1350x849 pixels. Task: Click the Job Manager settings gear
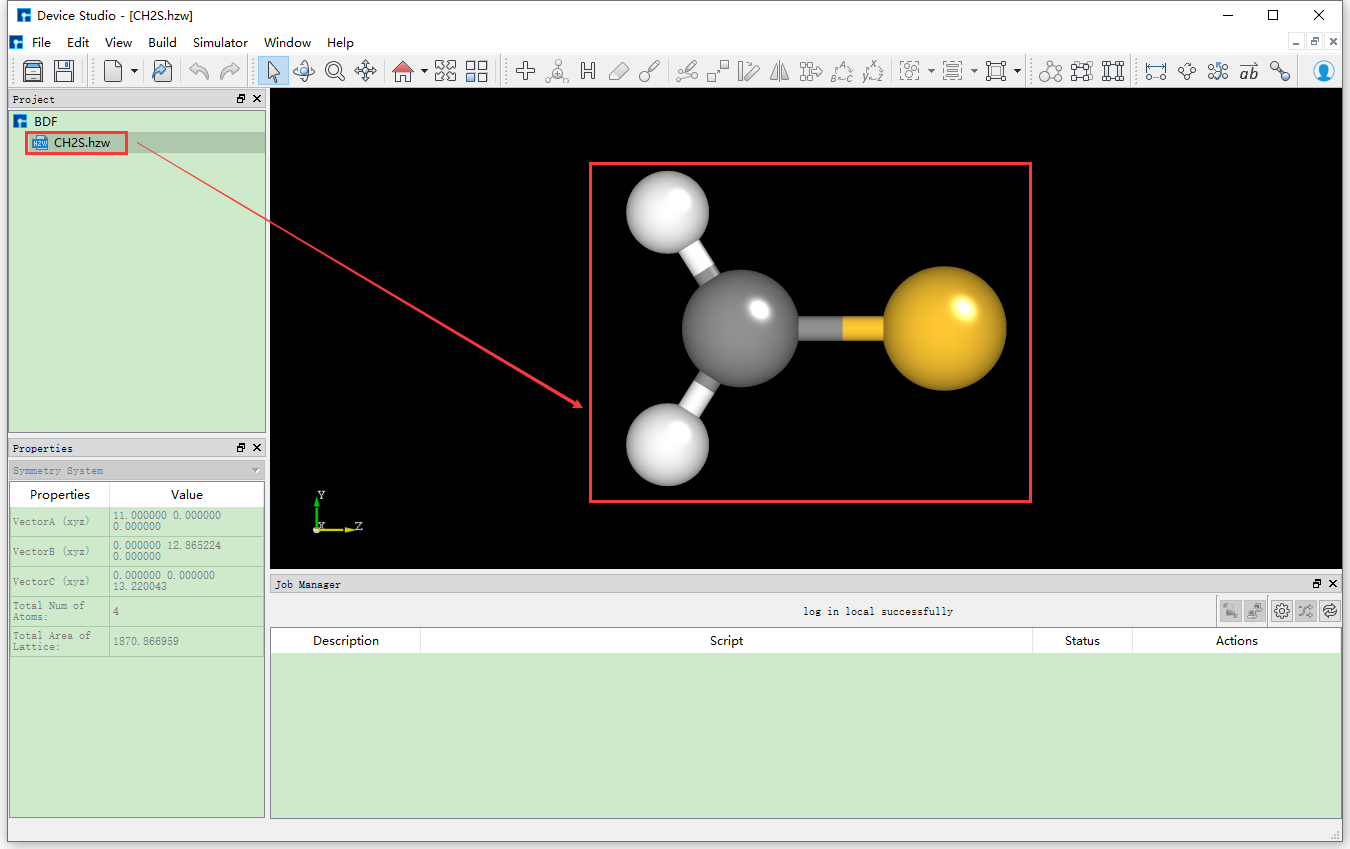(1282, 610)
